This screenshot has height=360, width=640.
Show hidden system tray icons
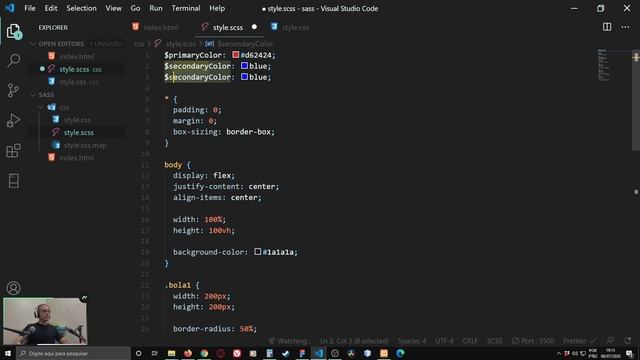(559, 353)
